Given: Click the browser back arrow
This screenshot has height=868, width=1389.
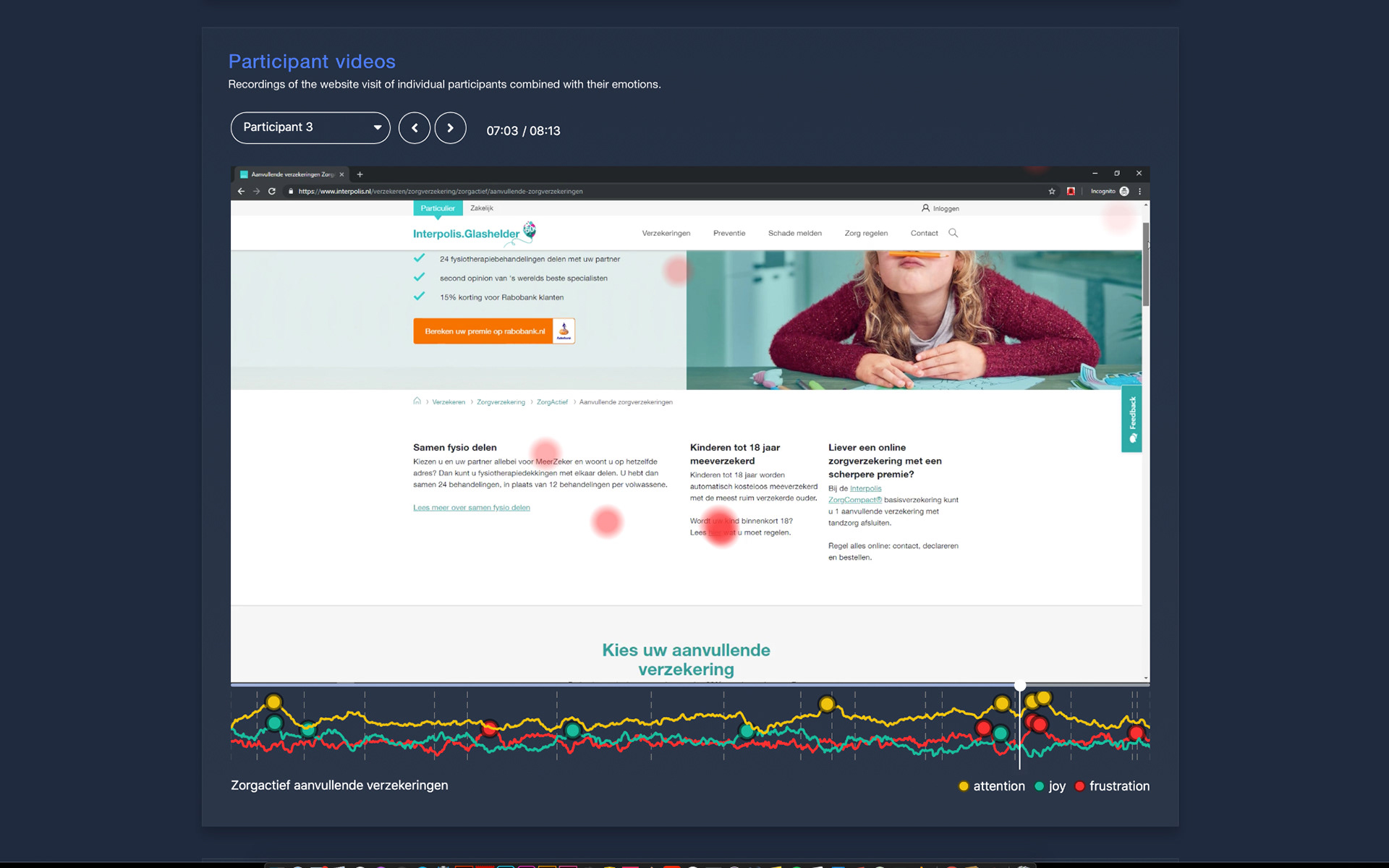Looking at the screenshot, I should [241, 192].
